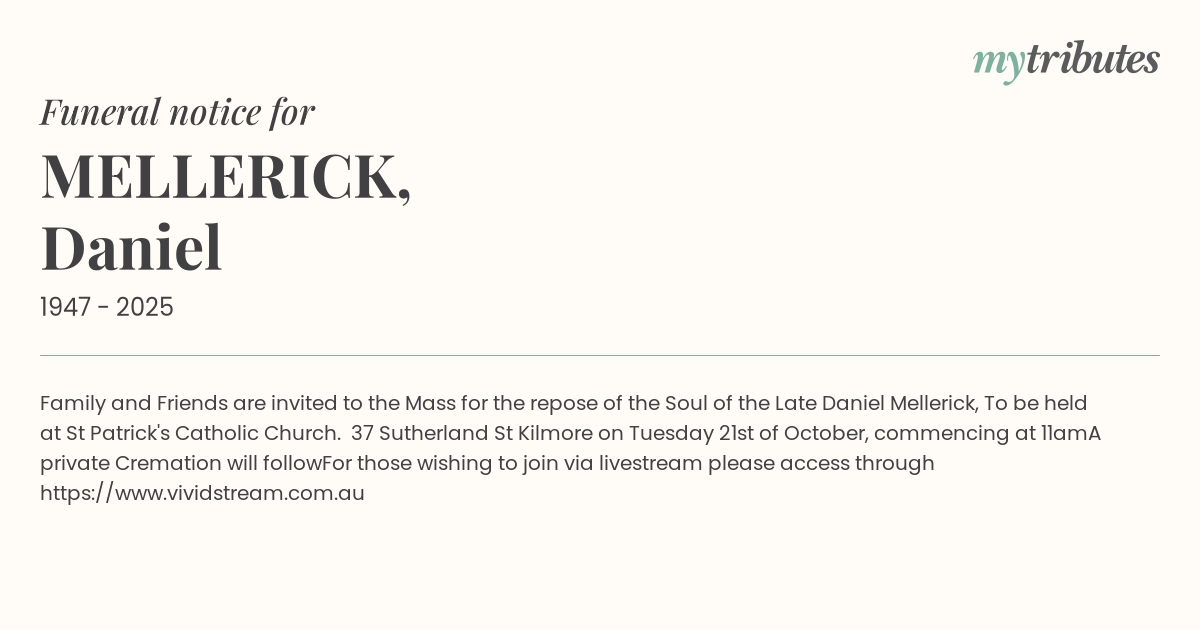Click the "Funeral notice for" heading
This screenshot has height=630, width=1200.
[x=177, y=112]
